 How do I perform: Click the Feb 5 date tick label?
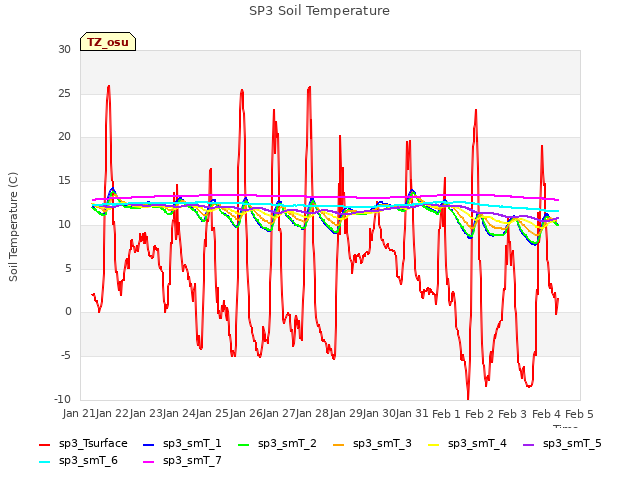[x=580, y=414]
